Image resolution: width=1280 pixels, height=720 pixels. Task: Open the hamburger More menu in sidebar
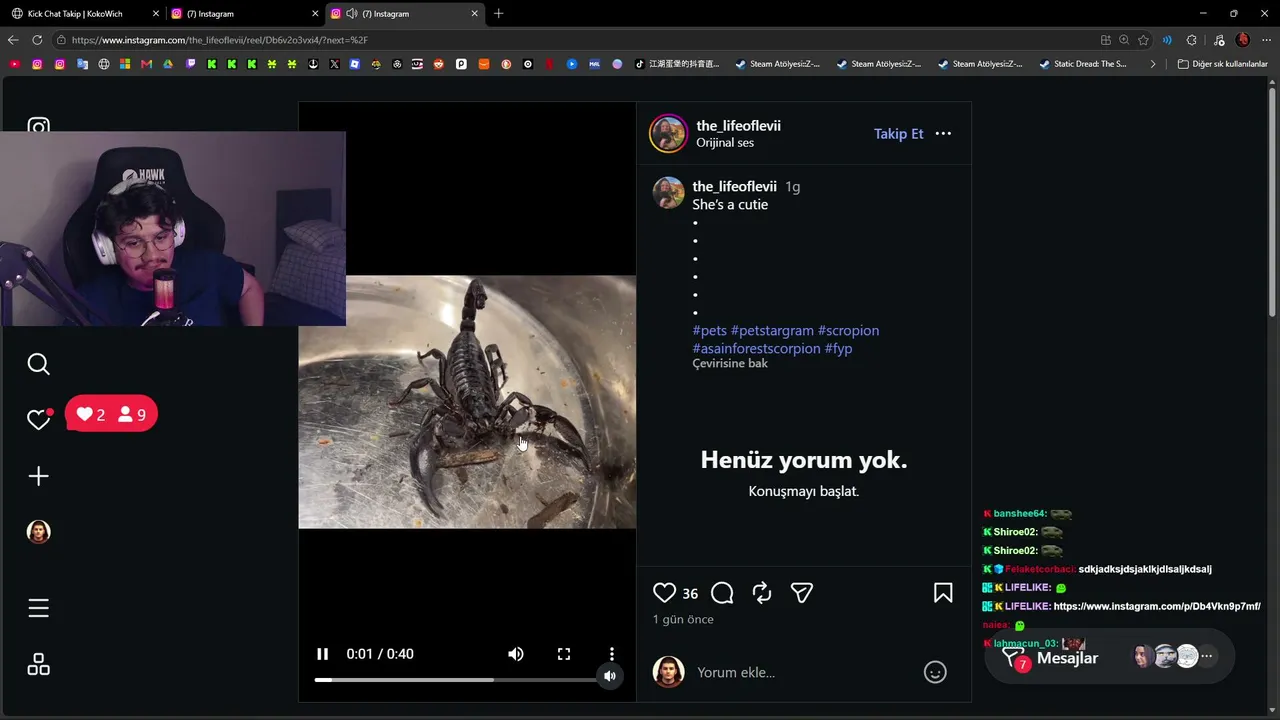click(x=38, y=608)
